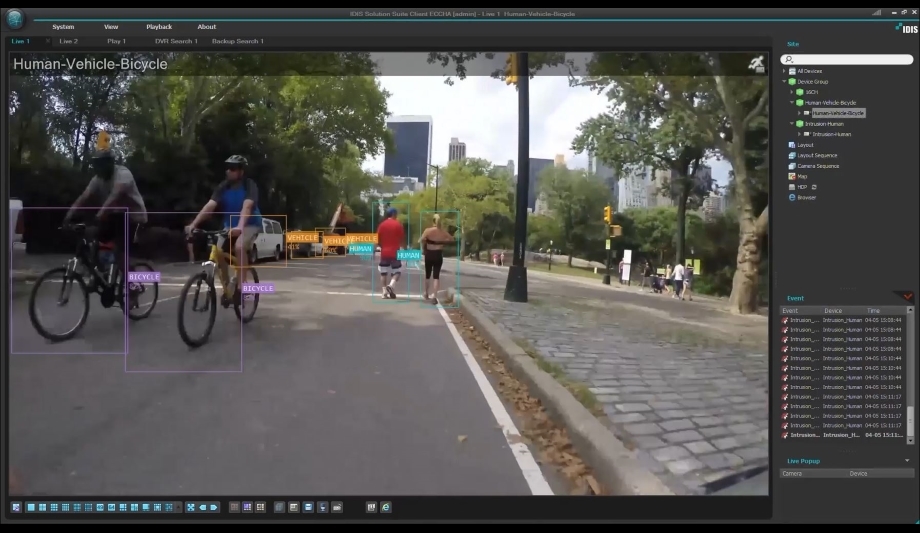Open Layout Sequence in the Site tree
Screen dimensions: 920x533
pyautogui.click(x=817, y=155)
